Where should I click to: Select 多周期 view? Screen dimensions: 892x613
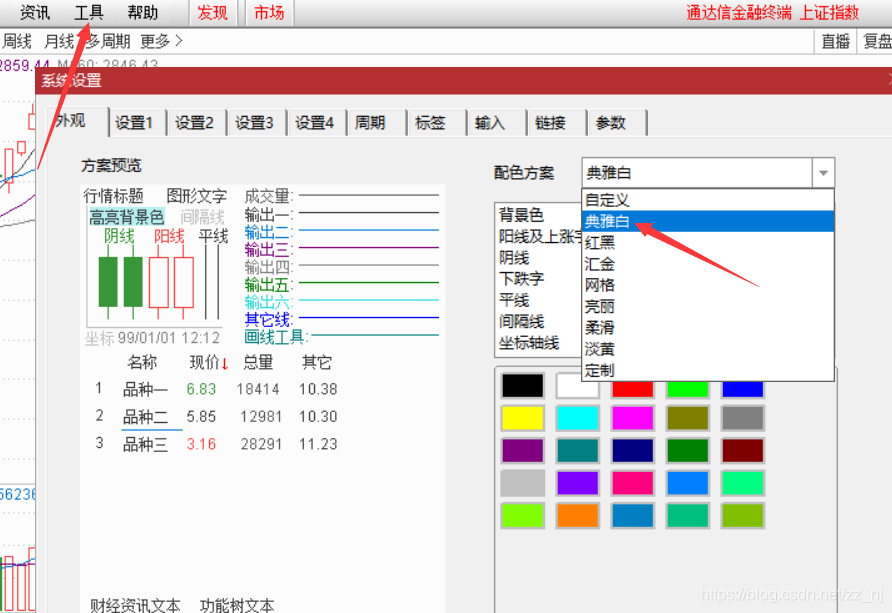tap(108, 41)
